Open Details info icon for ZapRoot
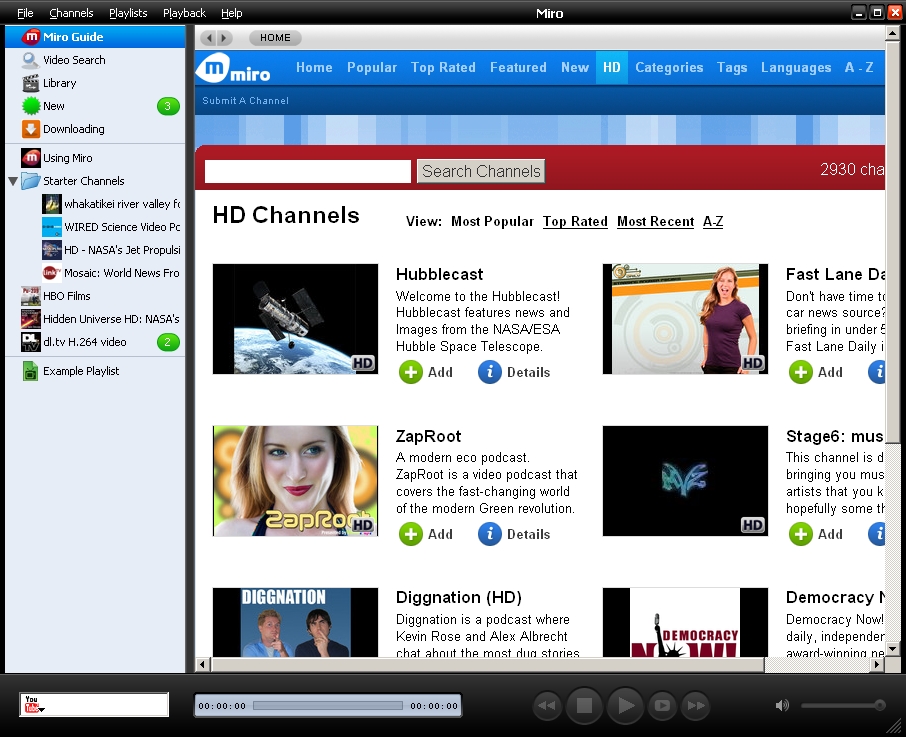This screenshot has width=906, height=737. click(x=489, y=534)
